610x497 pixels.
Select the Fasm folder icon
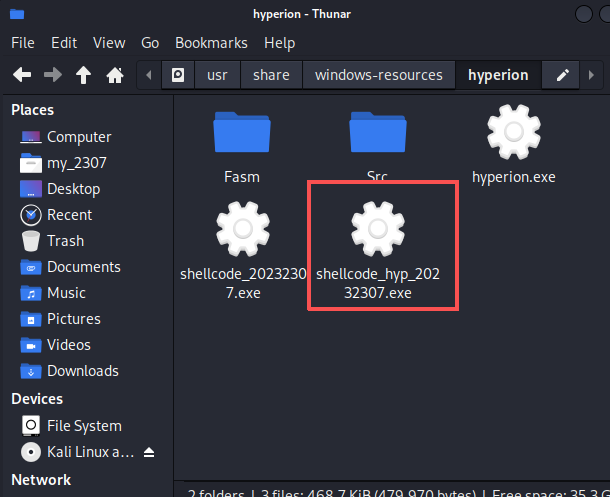tap(242, 132)
